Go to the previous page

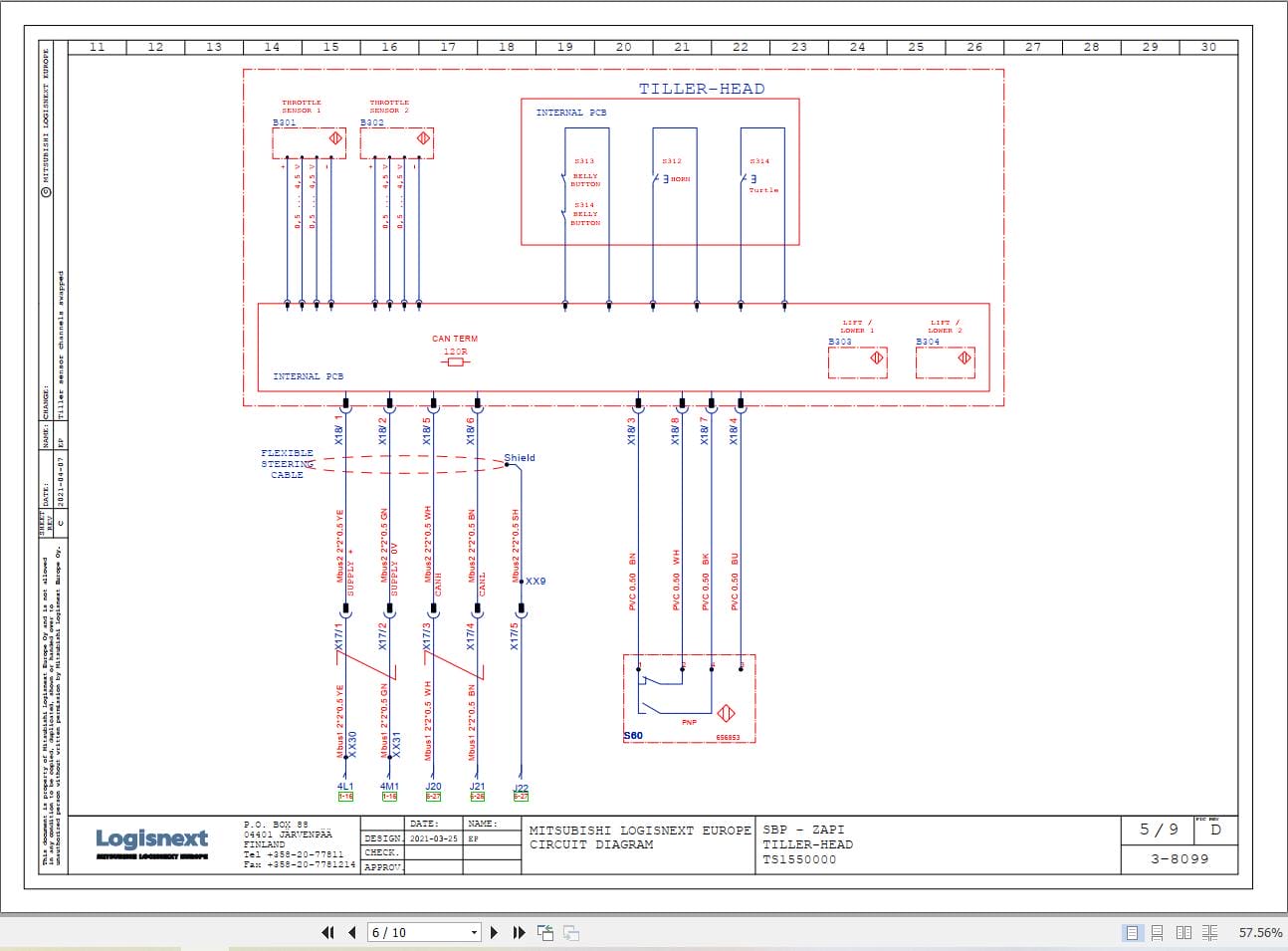(352, 932)
